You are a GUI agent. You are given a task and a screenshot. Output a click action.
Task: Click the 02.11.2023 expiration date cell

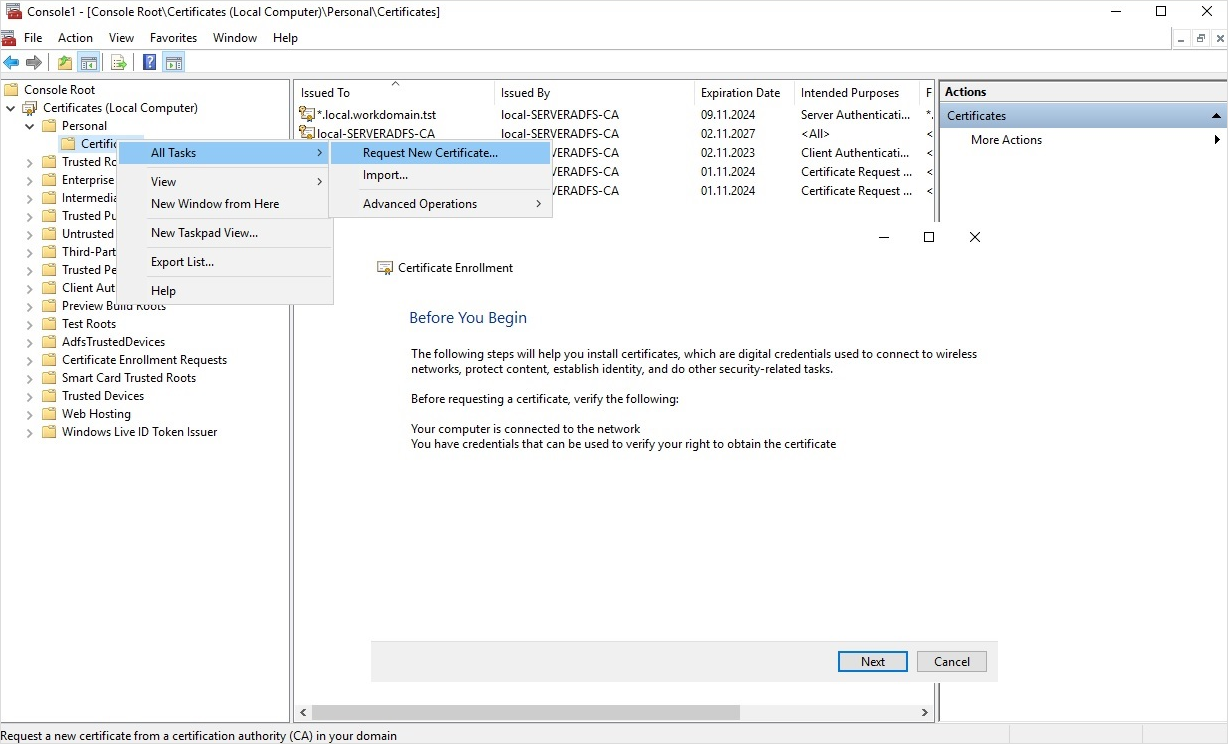click(x=728, y=153)
